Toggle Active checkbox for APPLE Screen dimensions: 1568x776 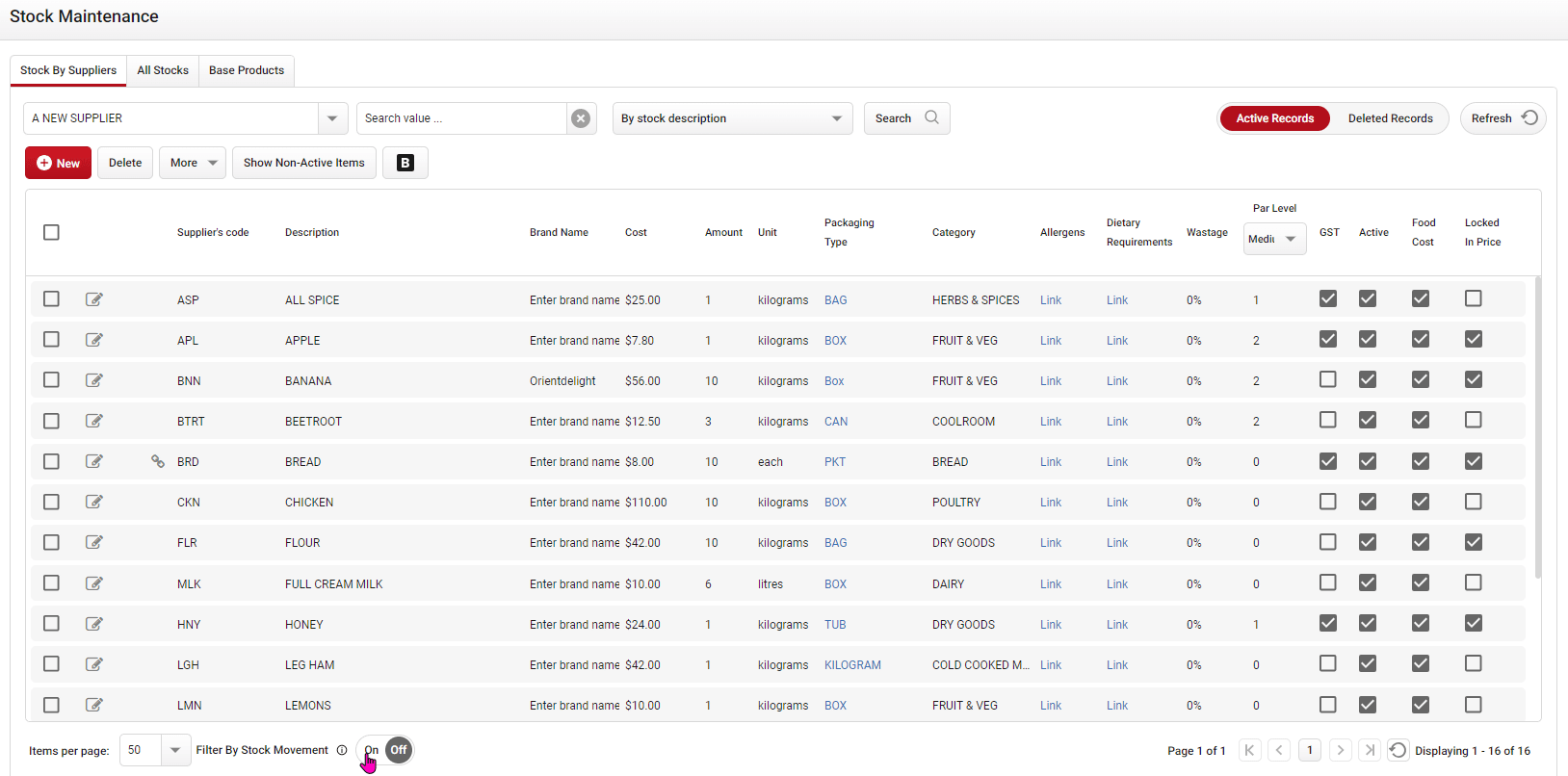point(1368,339)
